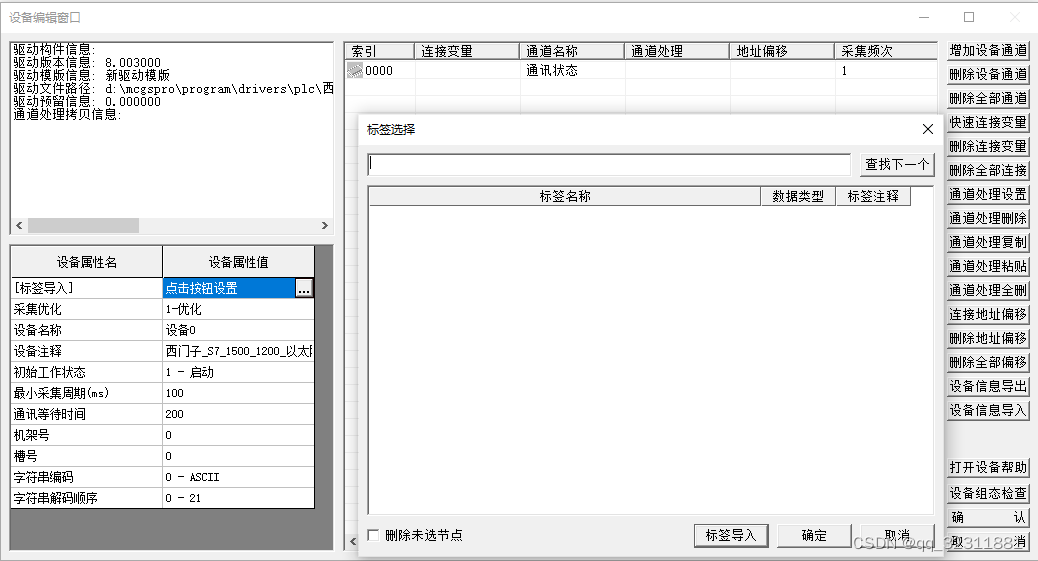Maximize the 设备编辑窗口 window
1038x561 pixels.
point(969,17)
